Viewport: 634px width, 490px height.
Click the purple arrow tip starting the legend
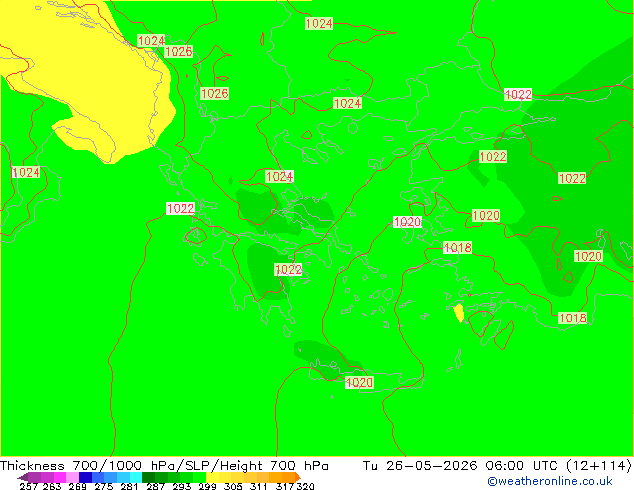[x=23, y=477]
